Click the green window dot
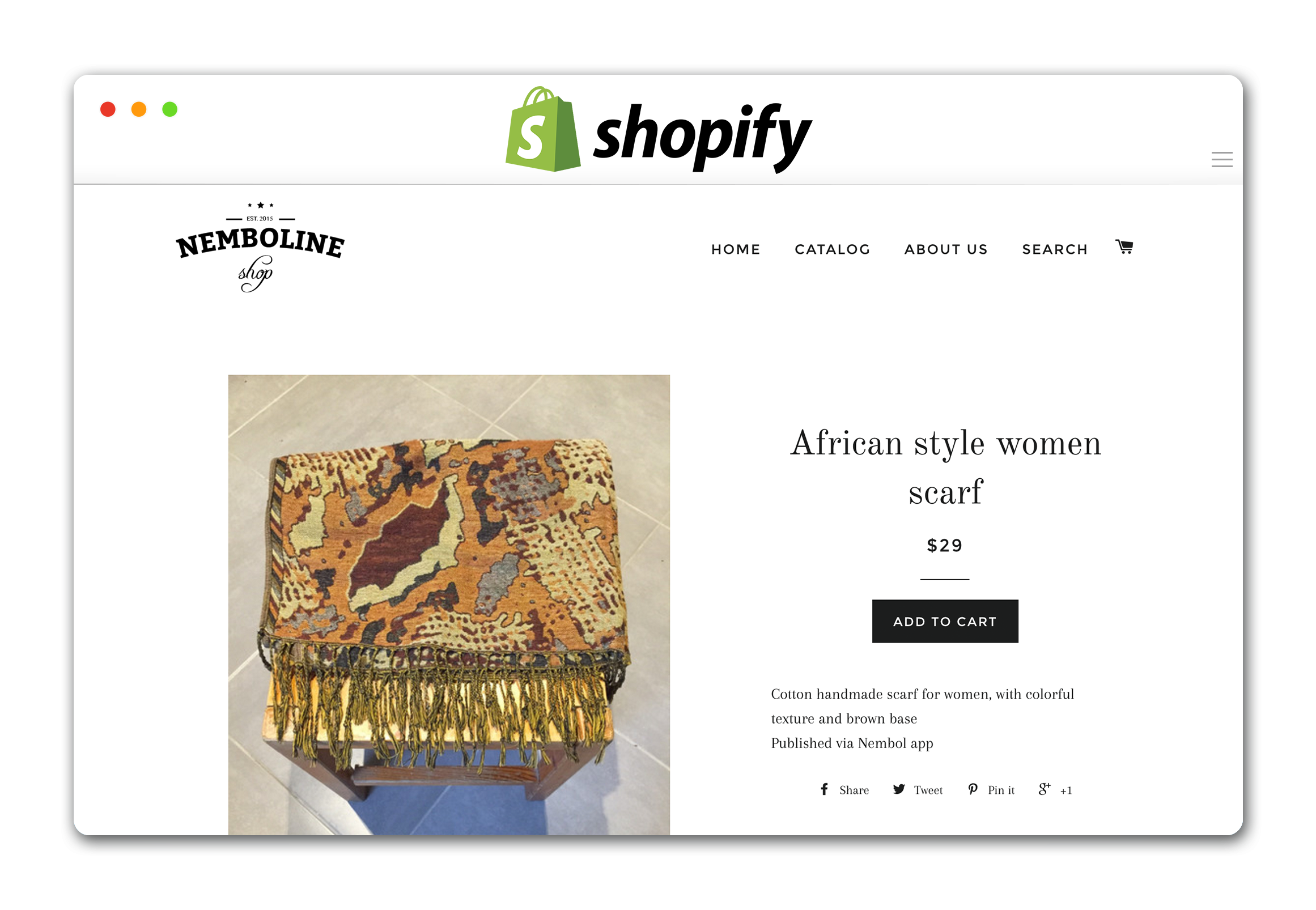This screenshot has width=1316, height=910. 170,109
